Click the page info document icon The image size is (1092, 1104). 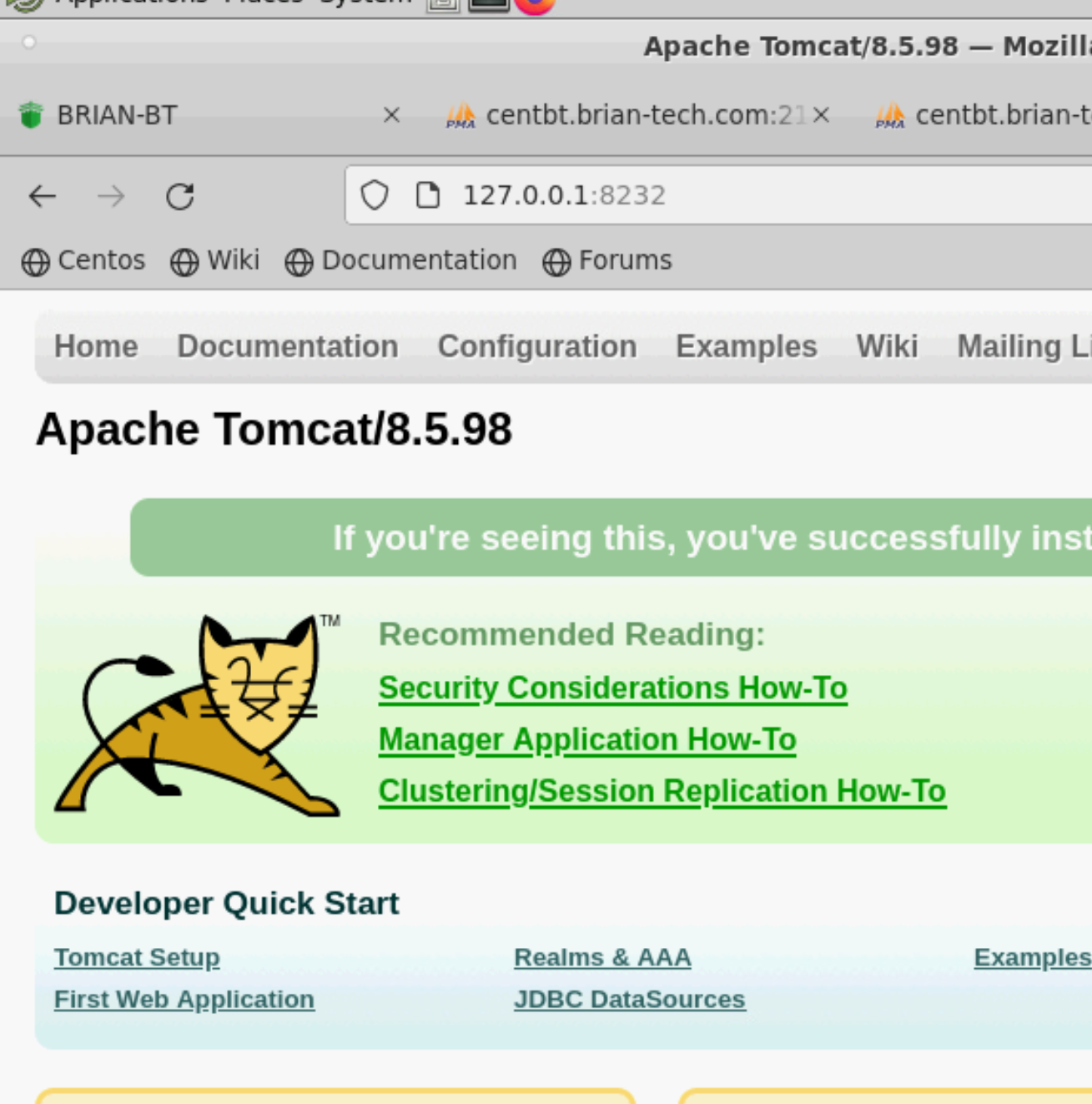pos(428,195)
